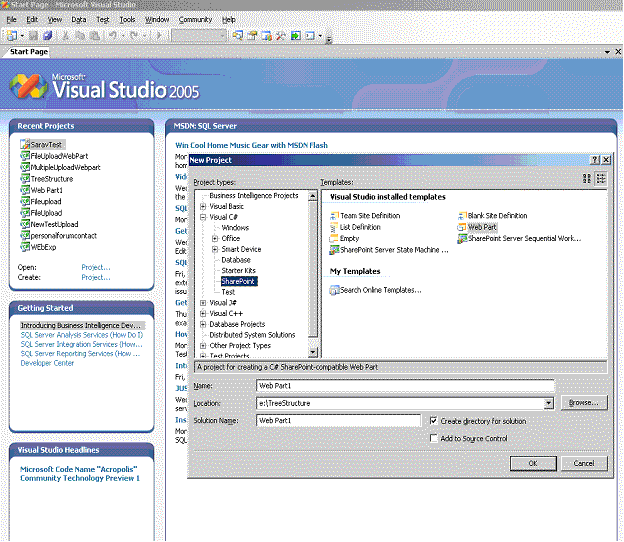This screenshot has width=624, height=542.
Task: Choose the Empty template
Action: coord(344,239)
